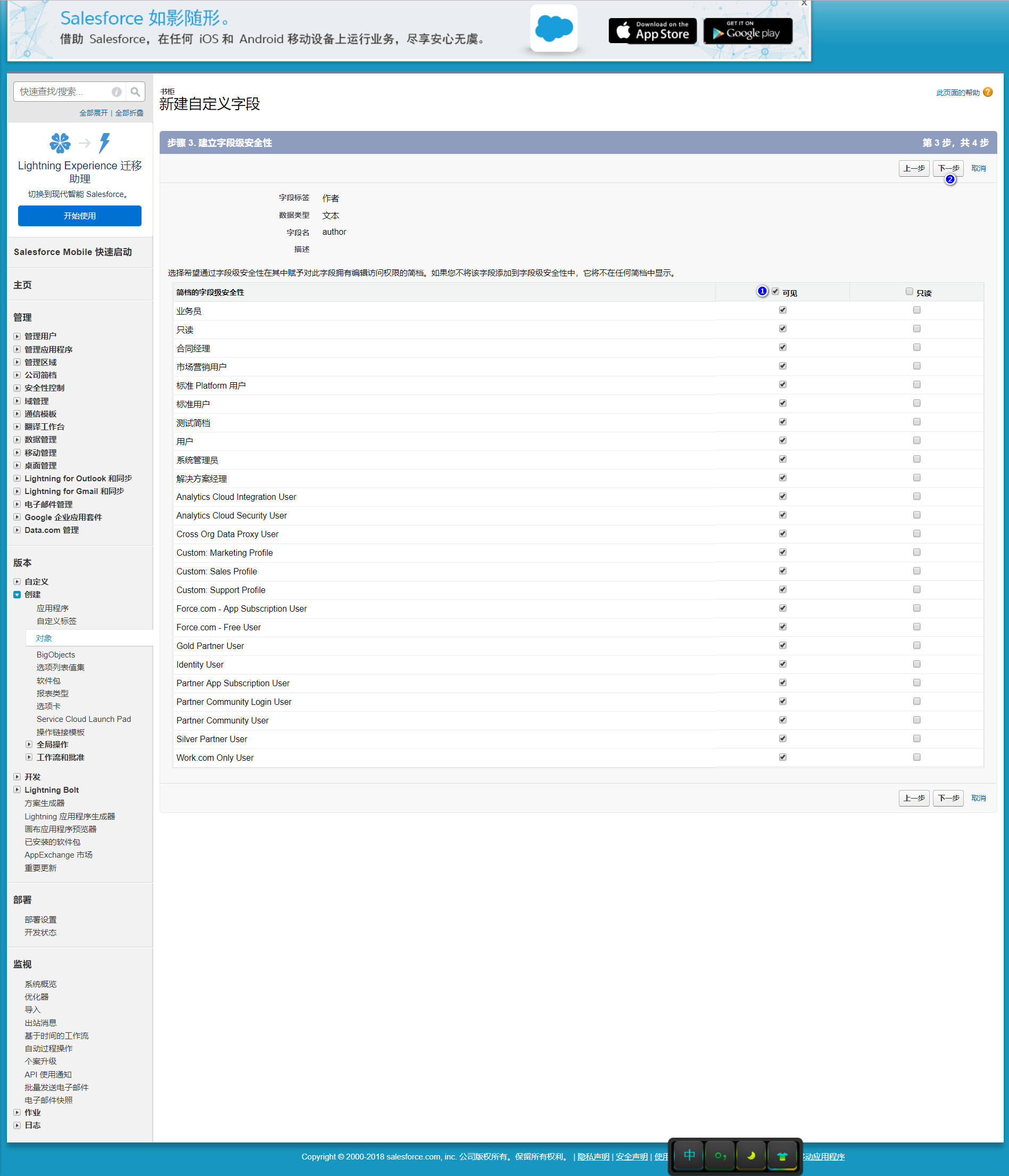Open 安全声明 footer link
The image size is (1009, 1176).
pyautogui.click(x=631, y=1157)
